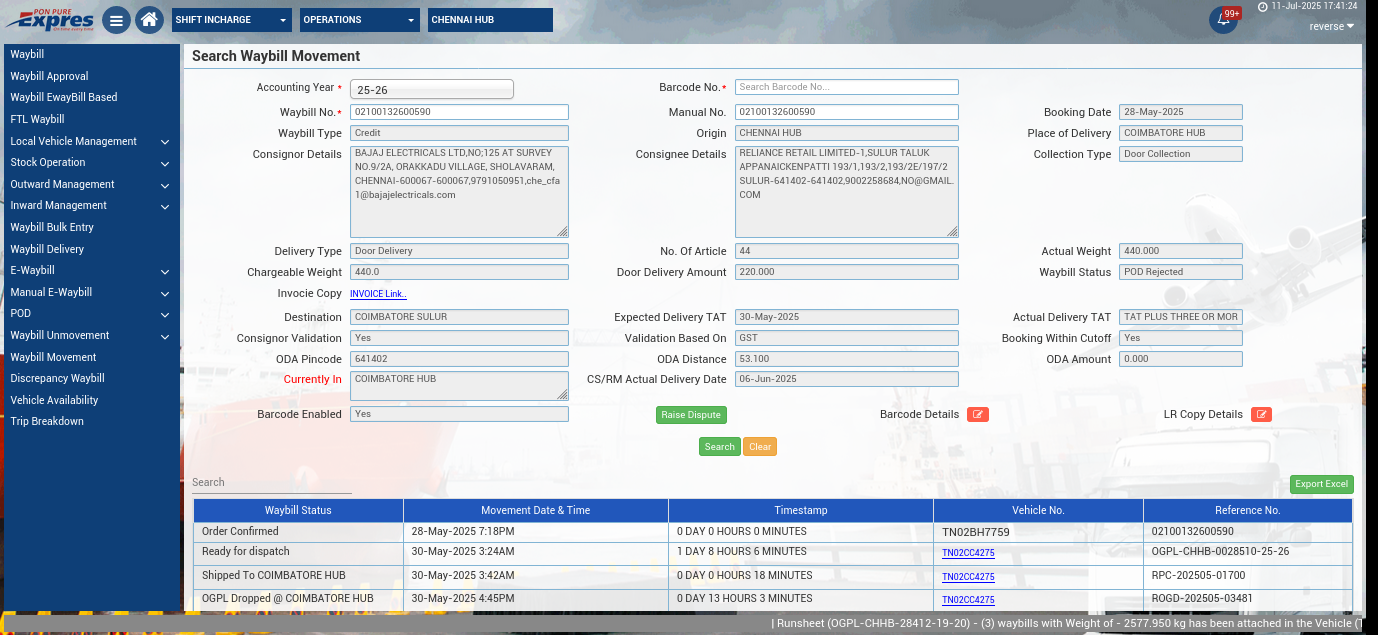The image size is (1378, 635).
Task: Open the reverse user menu dropdown
Action: [1332, 26]
